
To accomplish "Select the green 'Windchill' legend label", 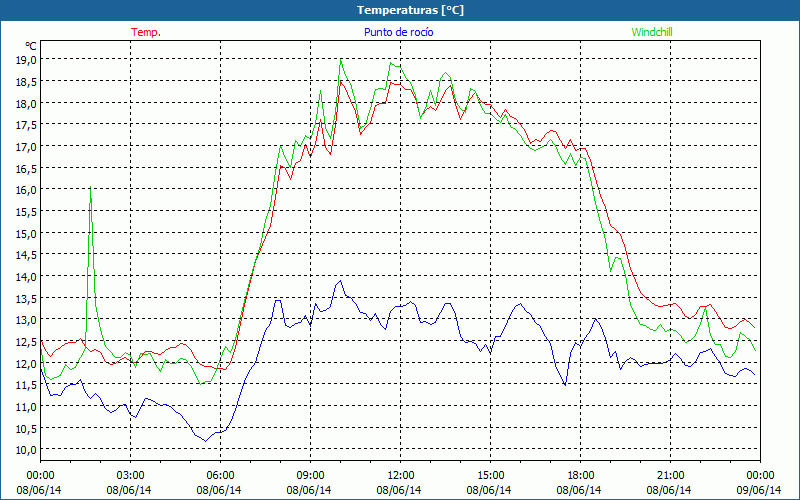I will [652, 32].
